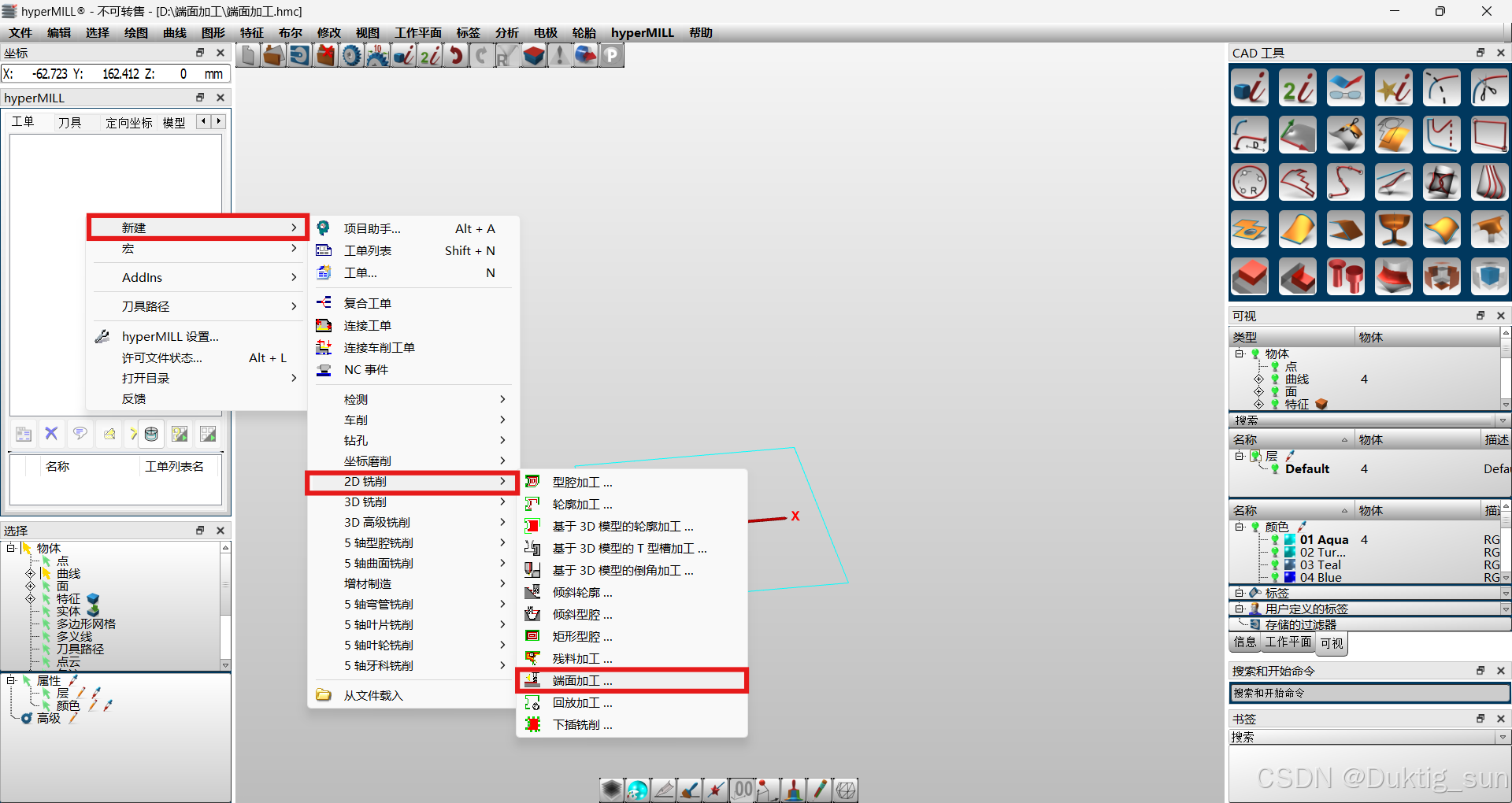The width and height of the screenshot is (1512, 803).
Task: Click the folder icon beside 从文件载入
Action: point(324,695)
